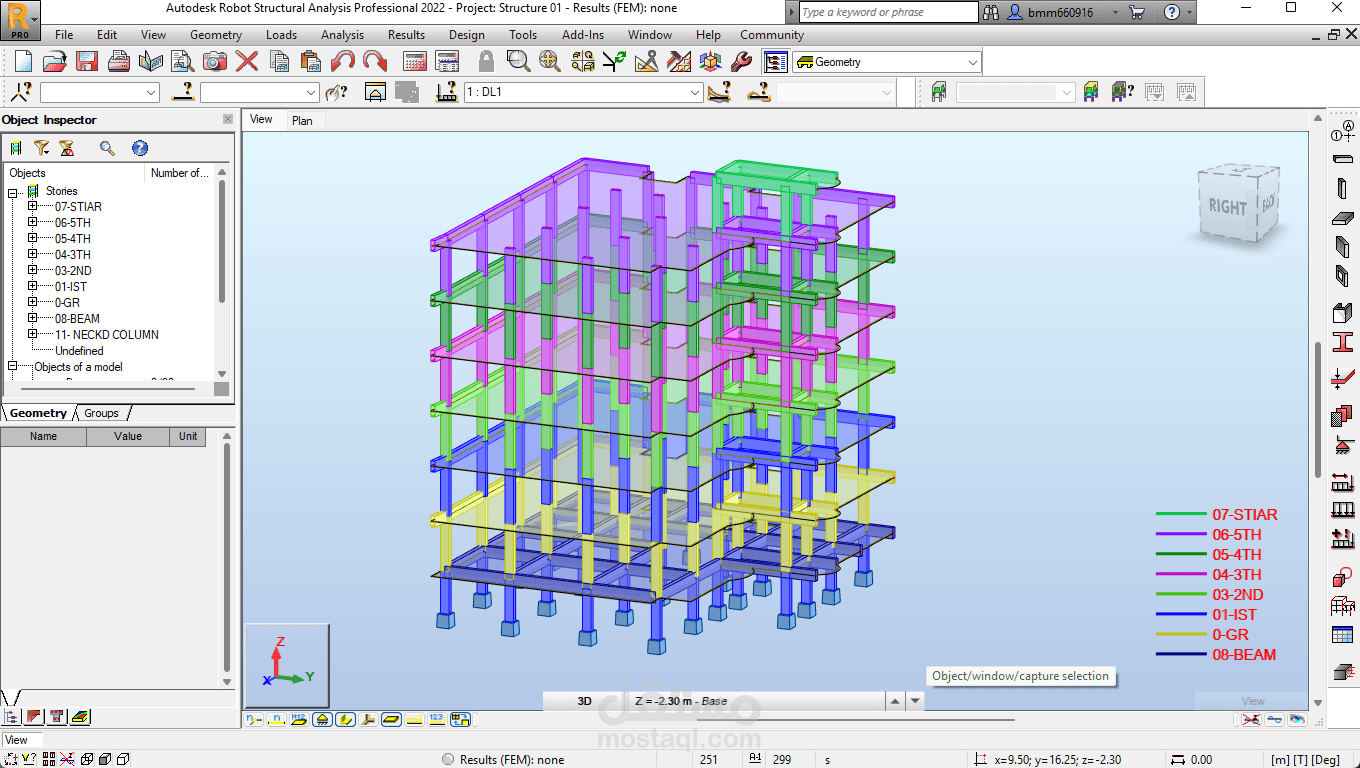This screenshot has height=768, width=1360.
Task: Click the 01-IST blue legend color line
Action: pos(1181,615)
